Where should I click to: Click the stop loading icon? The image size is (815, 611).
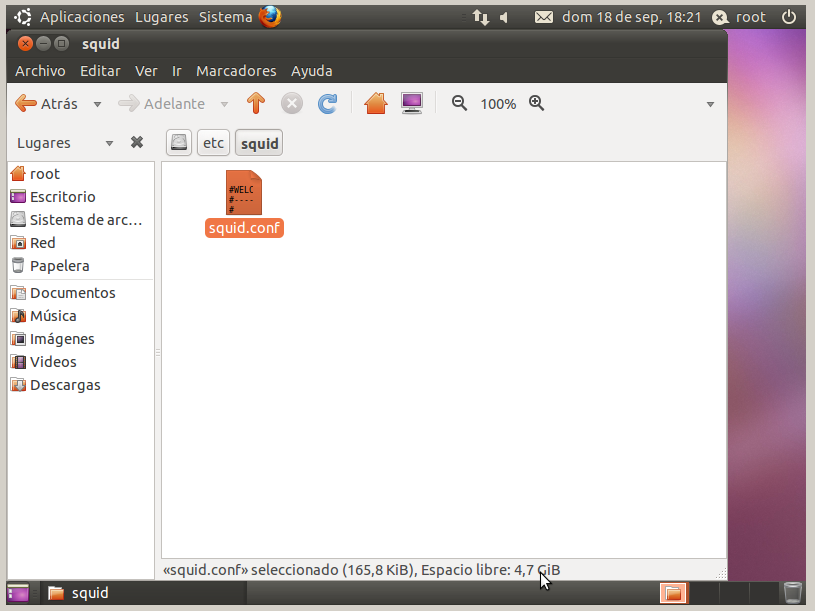coord(292,103)
